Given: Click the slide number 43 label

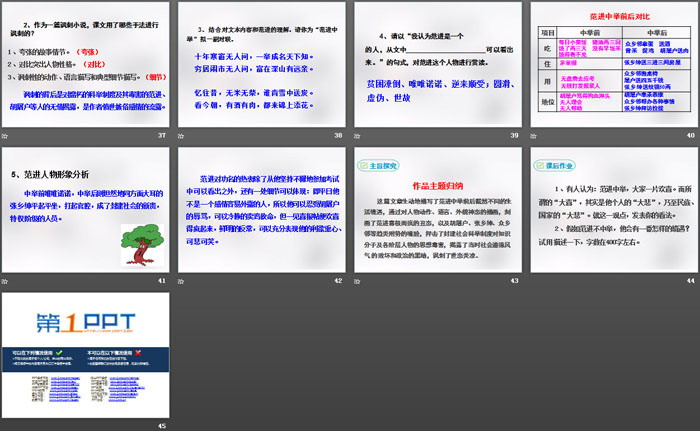Looking at the screenshot, I should coord(514,281).
